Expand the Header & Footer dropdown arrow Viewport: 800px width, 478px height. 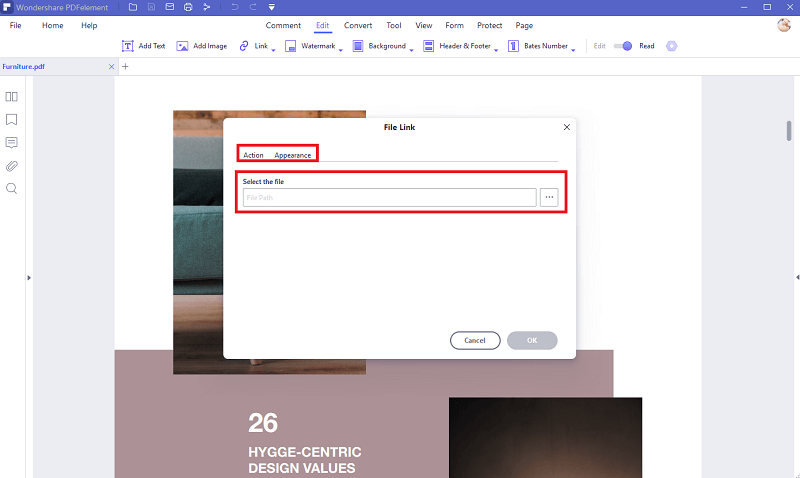496,50
